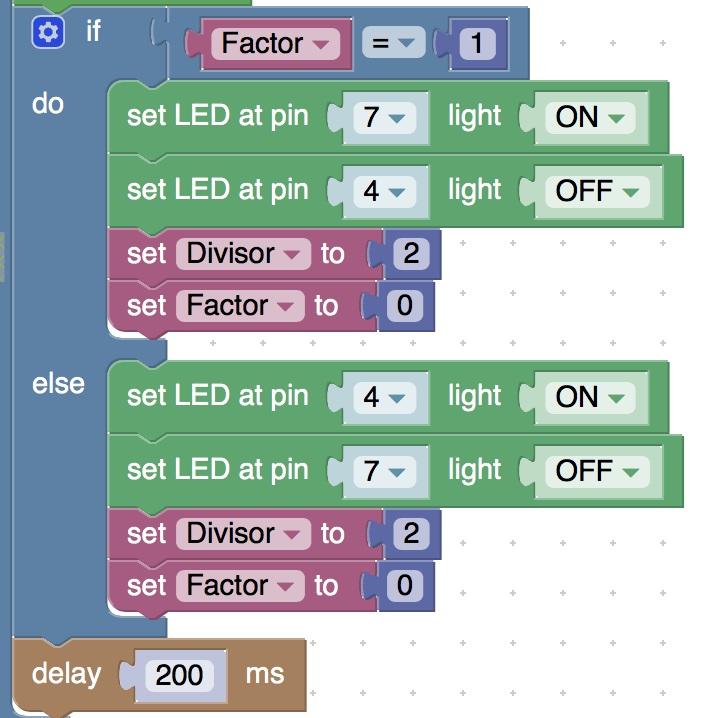
Task: Click the value 2 in the do section
Action: pyautogui.click(x=410, y=254)
